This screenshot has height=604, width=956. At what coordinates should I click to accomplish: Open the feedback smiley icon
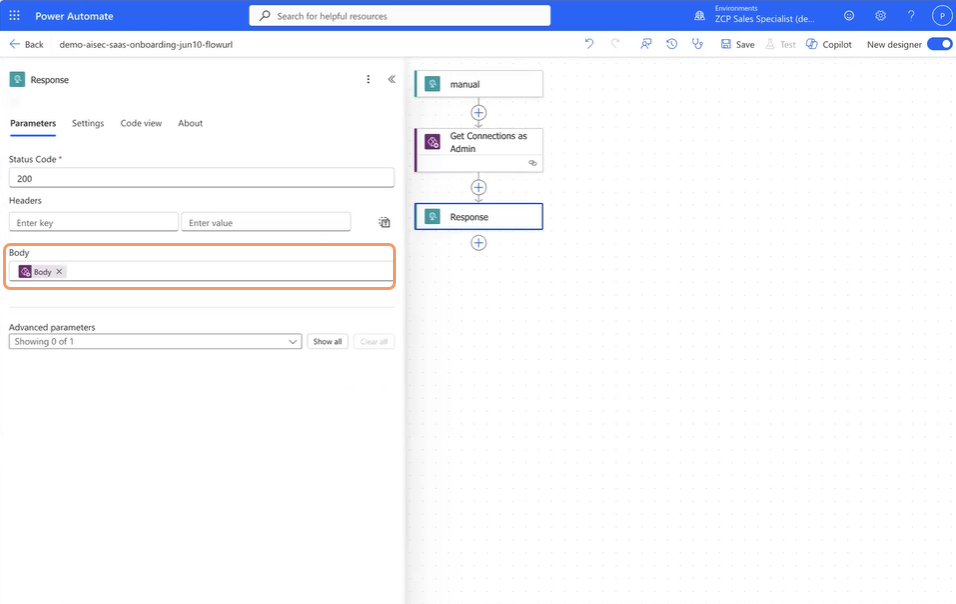[x=849, y=16]
